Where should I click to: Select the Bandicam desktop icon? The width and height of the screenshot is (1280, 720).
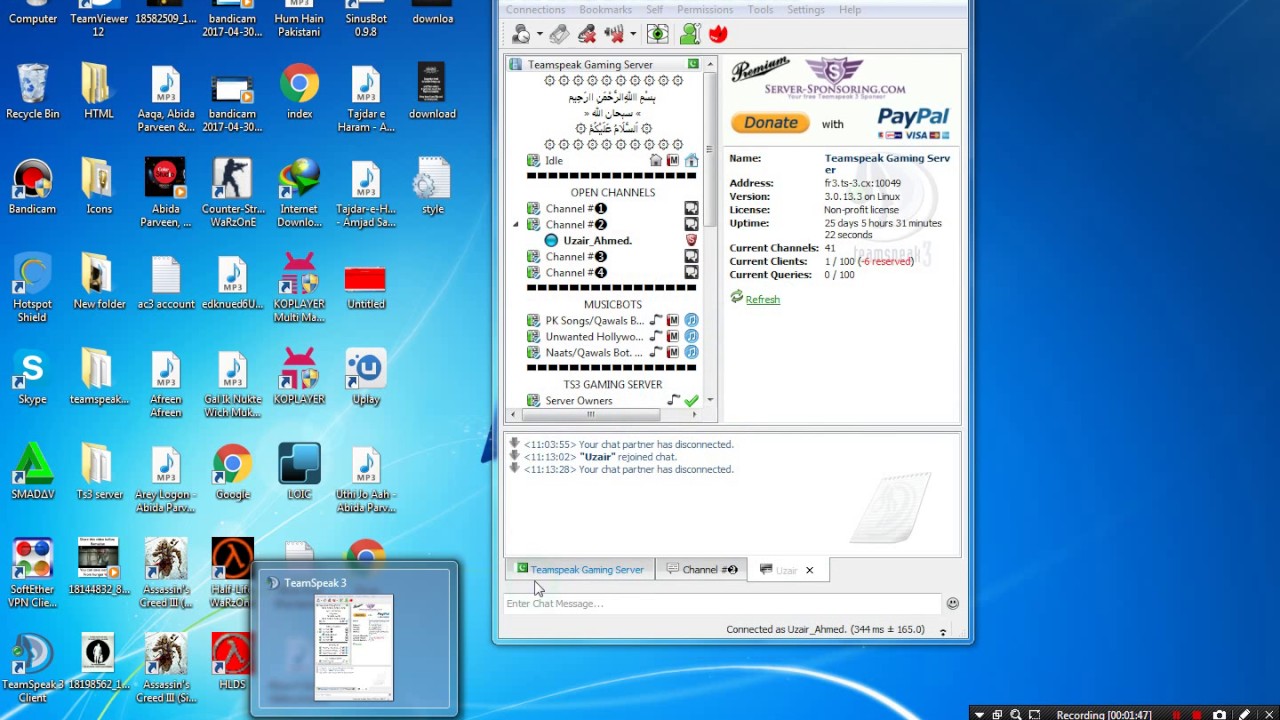pos(32,187)
